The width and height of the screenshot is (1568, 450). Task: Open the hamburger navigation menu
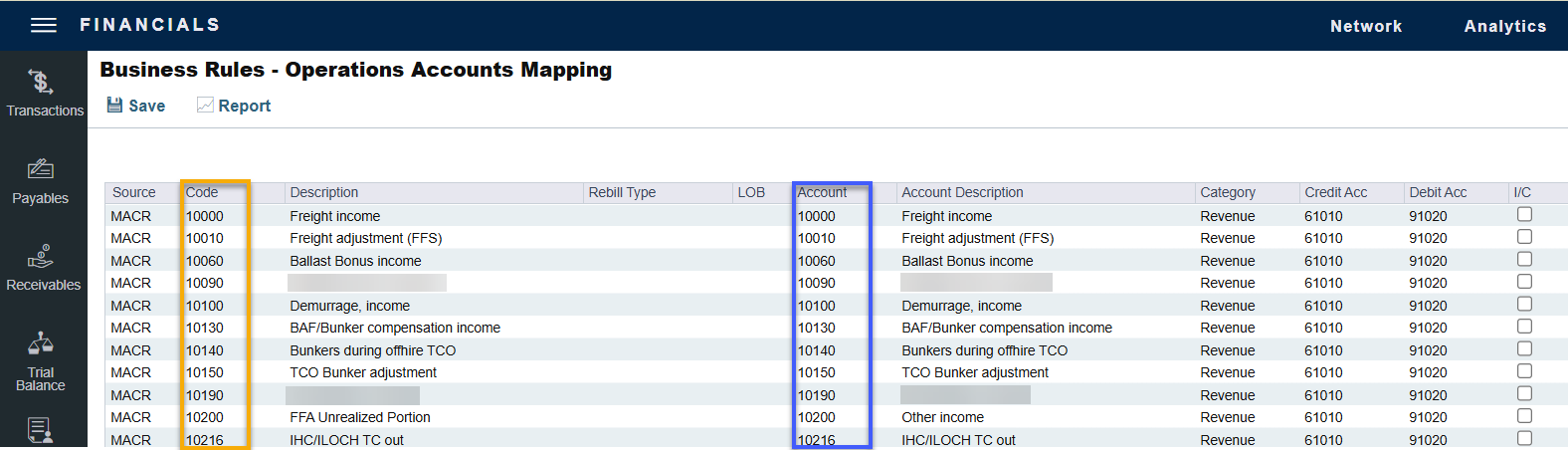pyautogui.click(x=44, y=25)
